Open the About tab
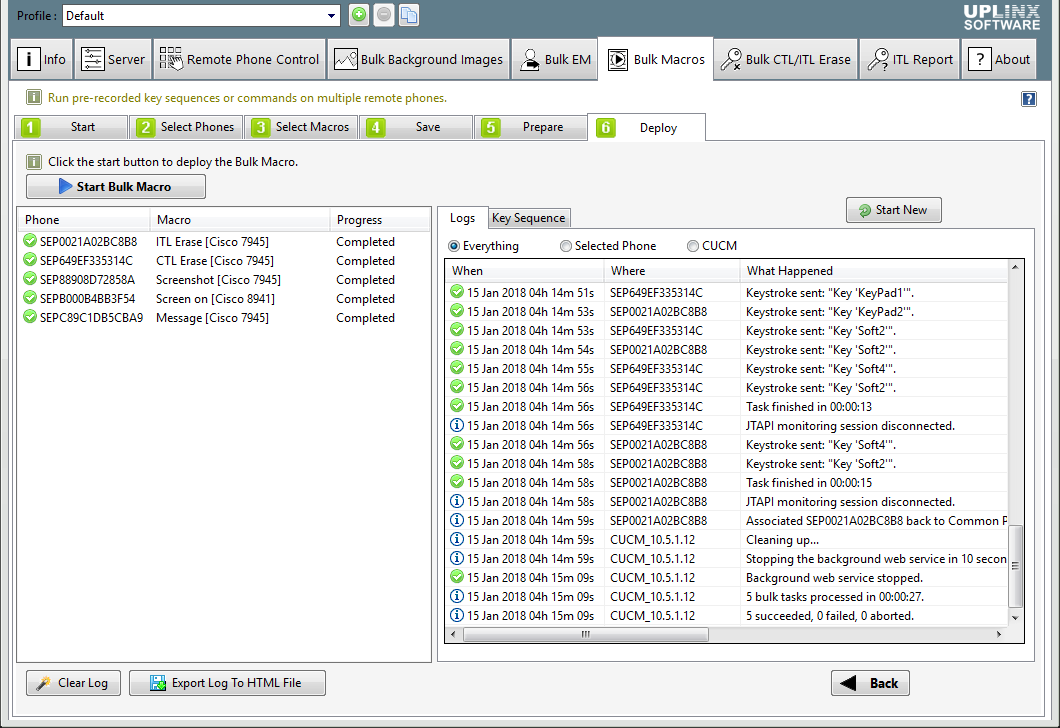1060x728 pixels. [x=998, y=59]
